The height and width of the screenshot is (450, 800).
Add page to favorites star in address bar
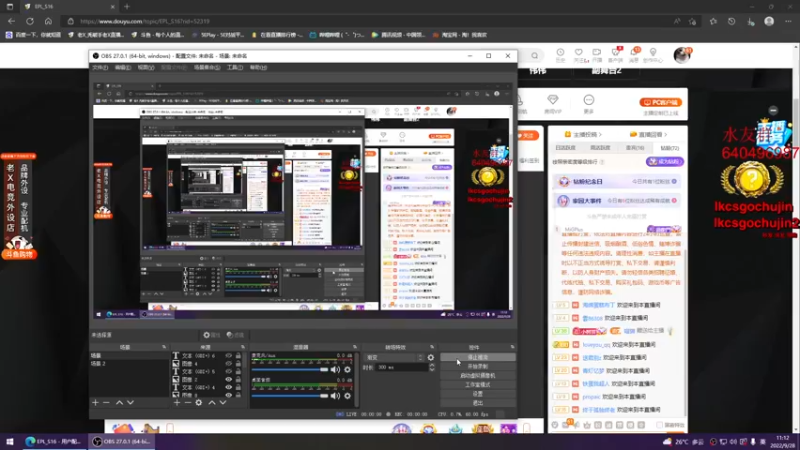692,21
